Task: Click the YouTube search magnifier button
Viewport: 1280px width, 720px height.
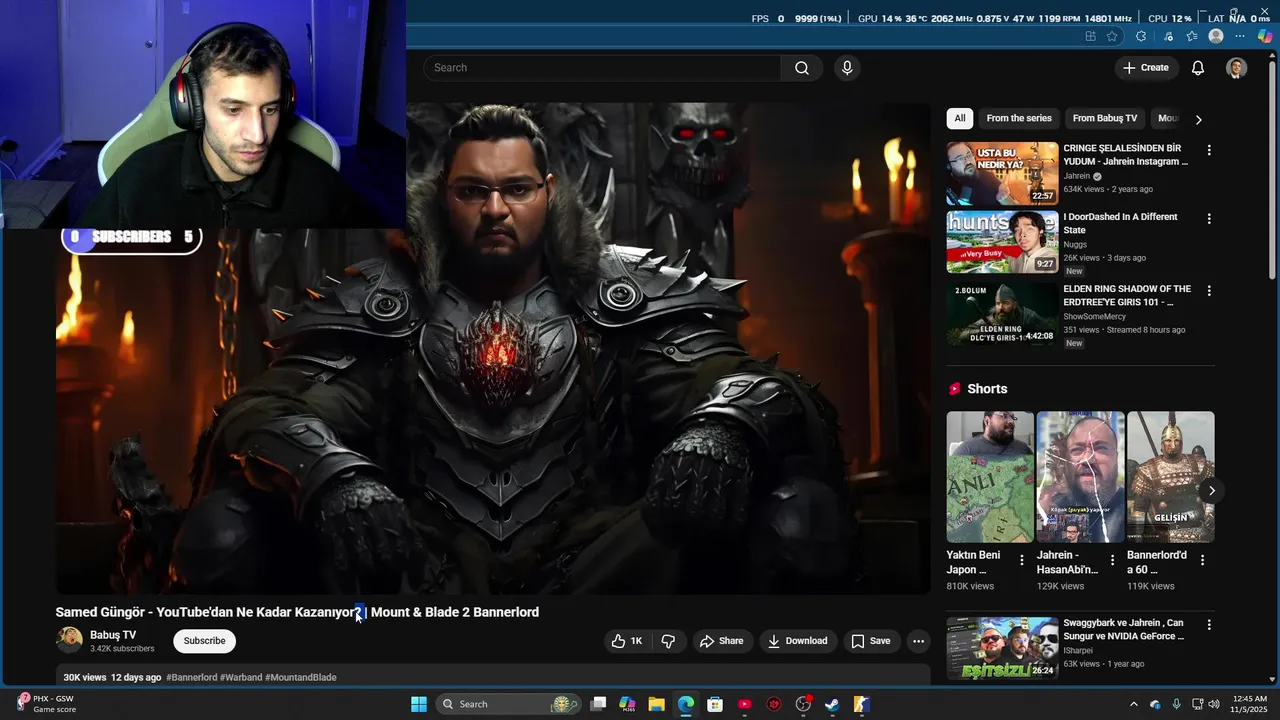Action: pyautogui.click(x=802, y=68)
